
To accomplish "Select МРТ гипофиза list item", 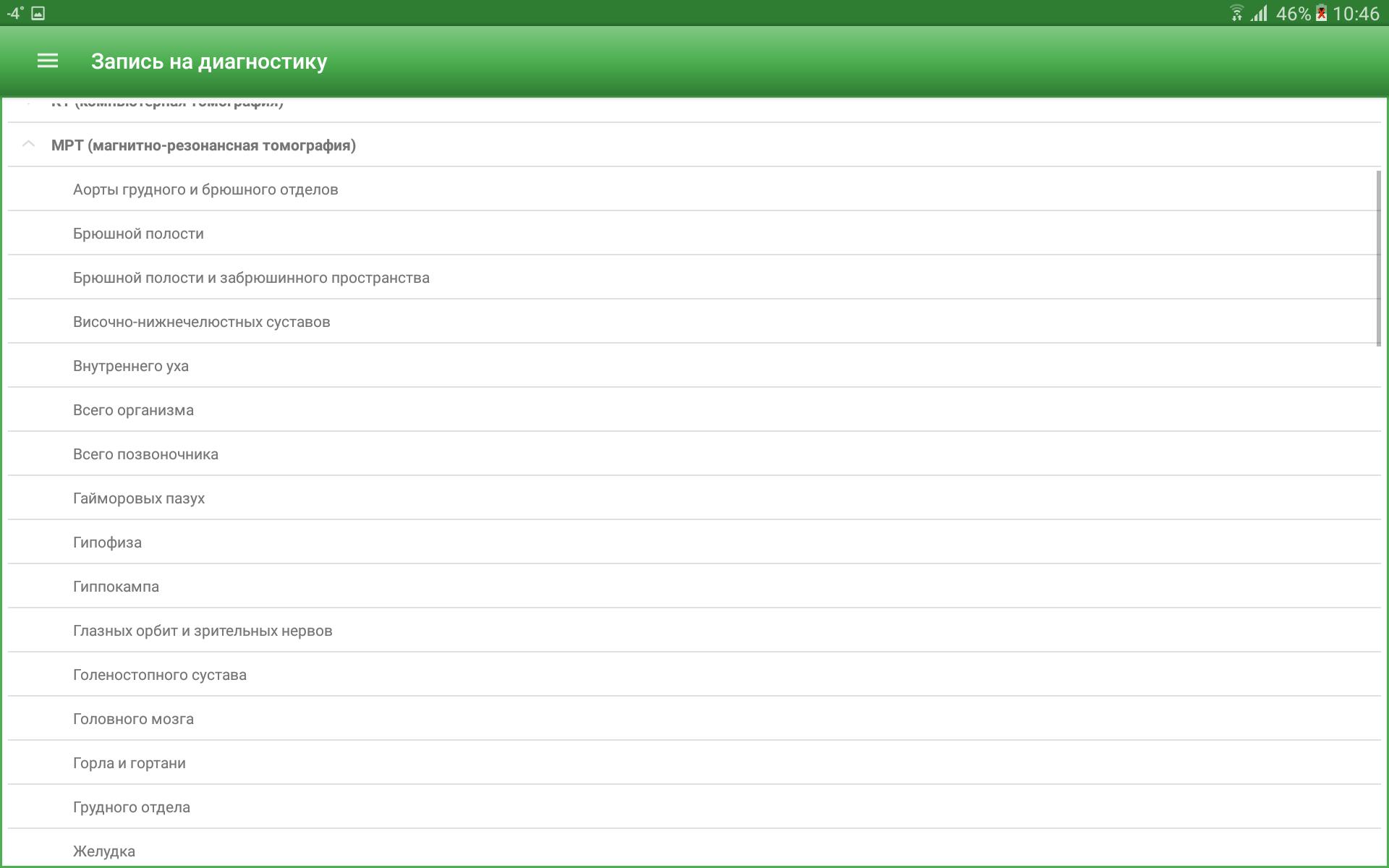I will (x=694, y=542).
